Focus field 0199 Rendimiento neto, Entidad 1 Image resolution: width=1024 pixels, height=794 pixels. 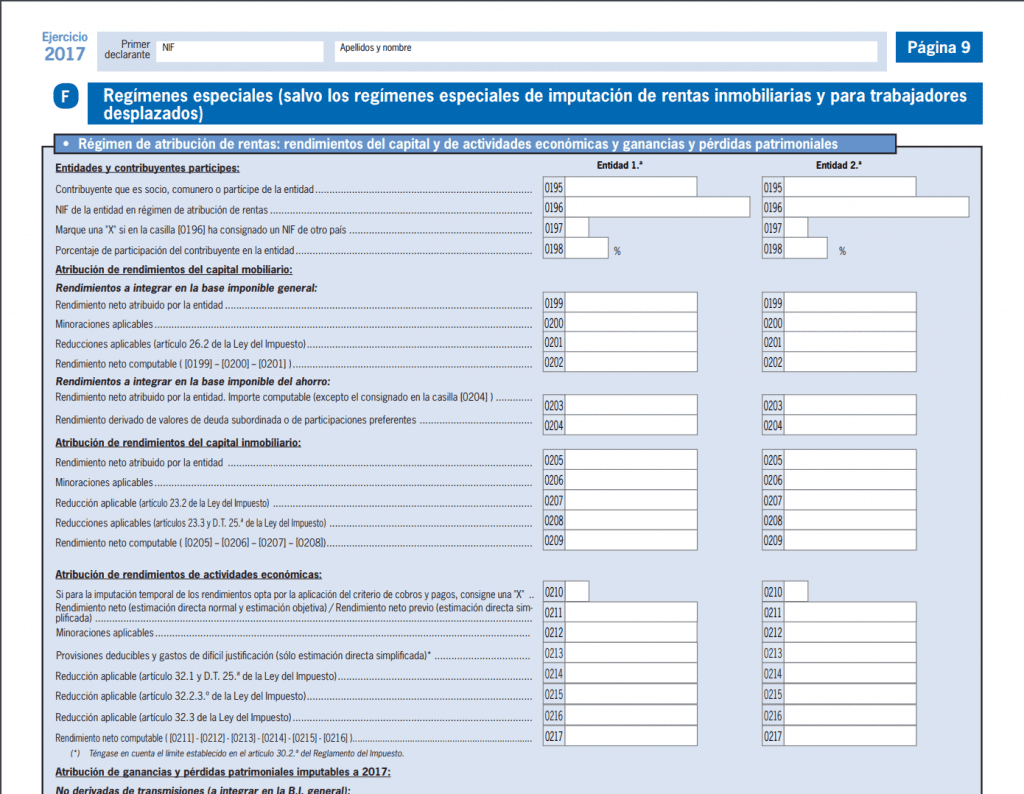click(631, 303)
